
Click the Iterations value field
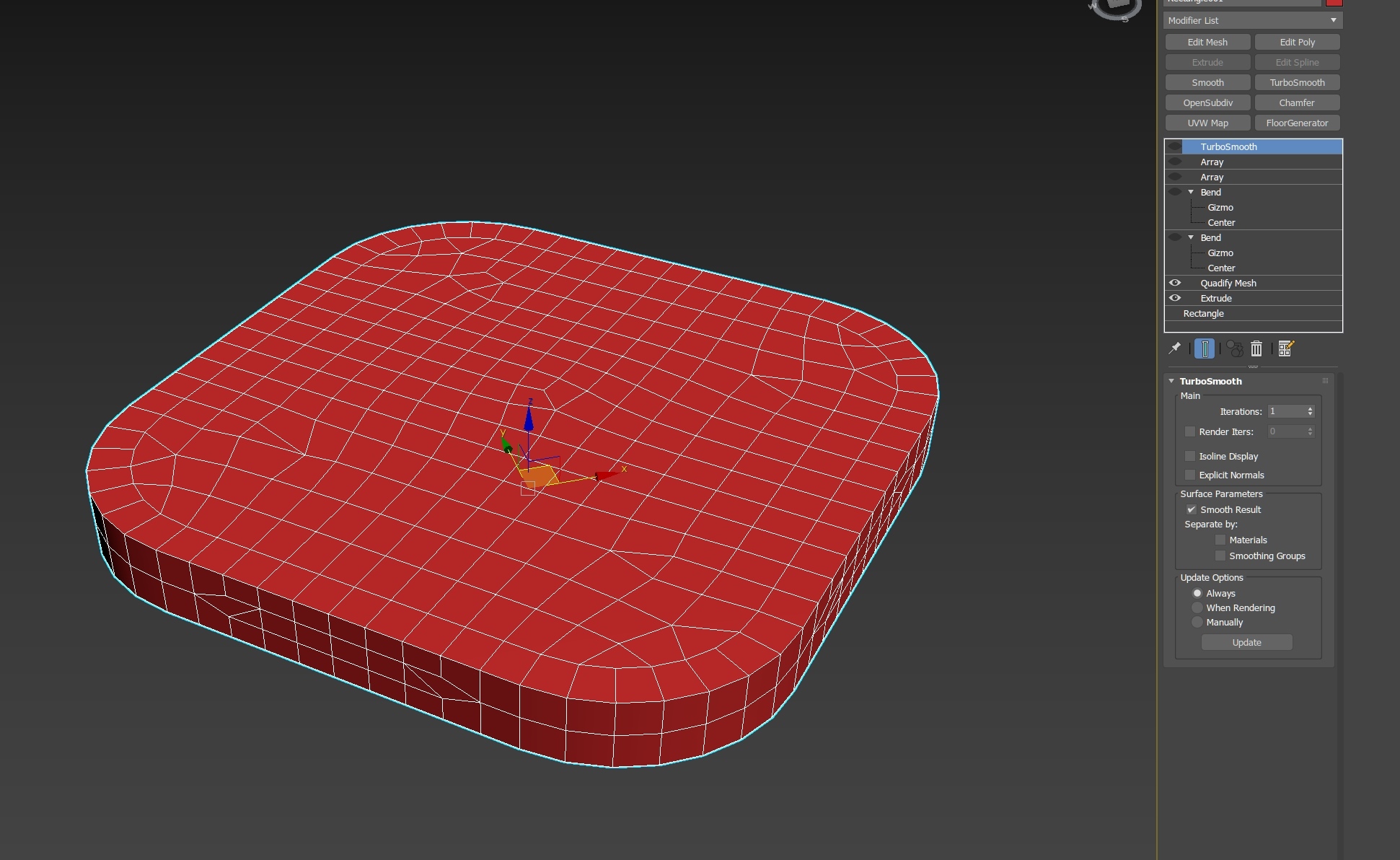point(1286,411)
